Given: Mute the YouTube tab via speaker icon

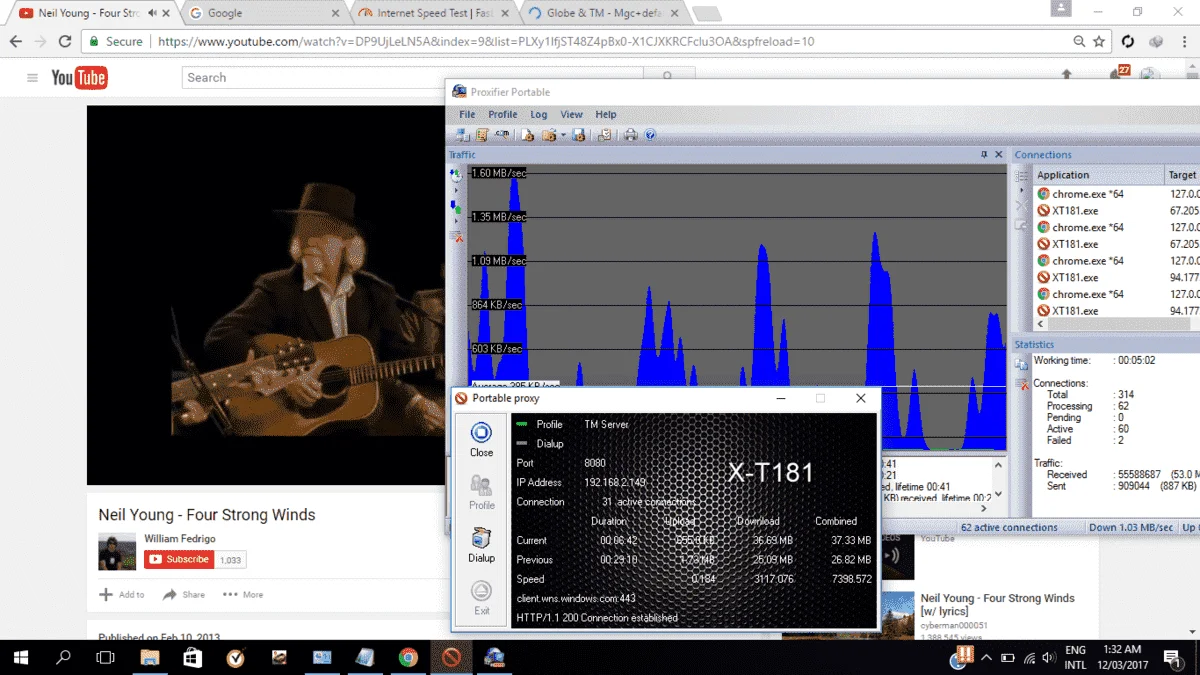Looking at the screenshot, I should (151, 13).
